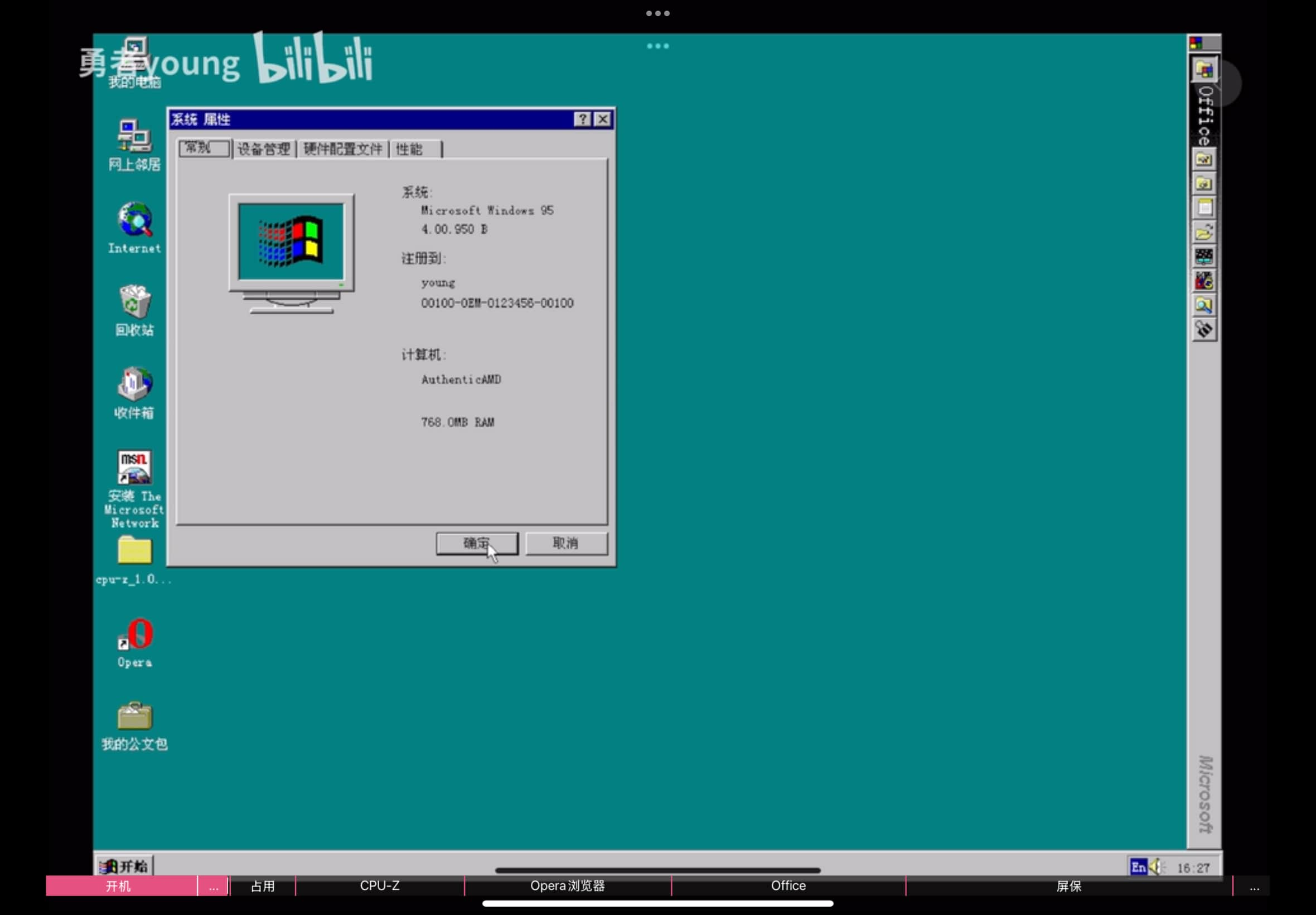Click the speaker volume tray icon
Screen dimensions: 1316x915
click(x=1157, y=867)
